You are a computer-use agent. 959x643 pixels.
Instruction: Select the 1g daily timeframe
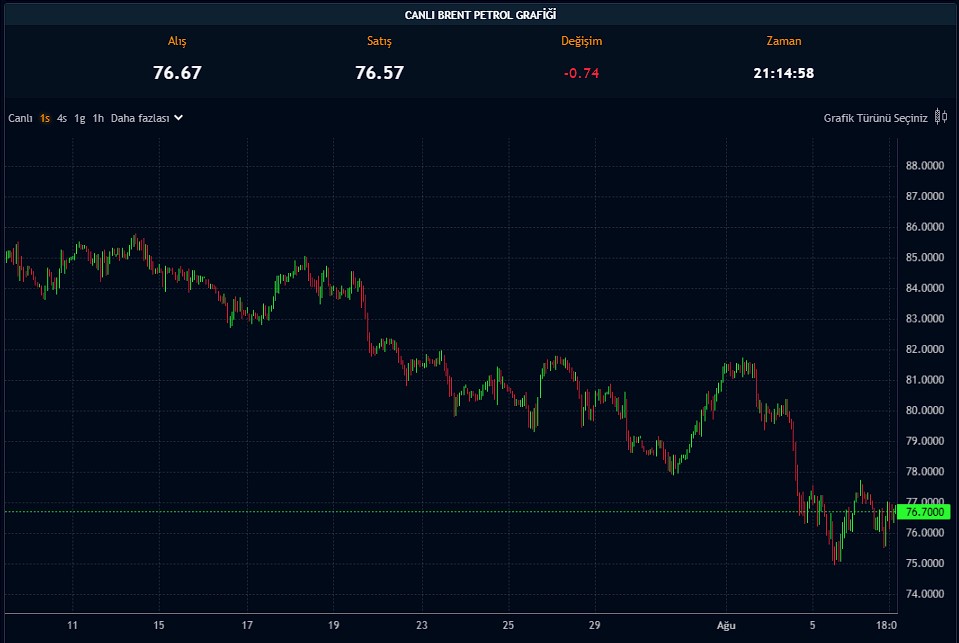(x=79, y=118)
